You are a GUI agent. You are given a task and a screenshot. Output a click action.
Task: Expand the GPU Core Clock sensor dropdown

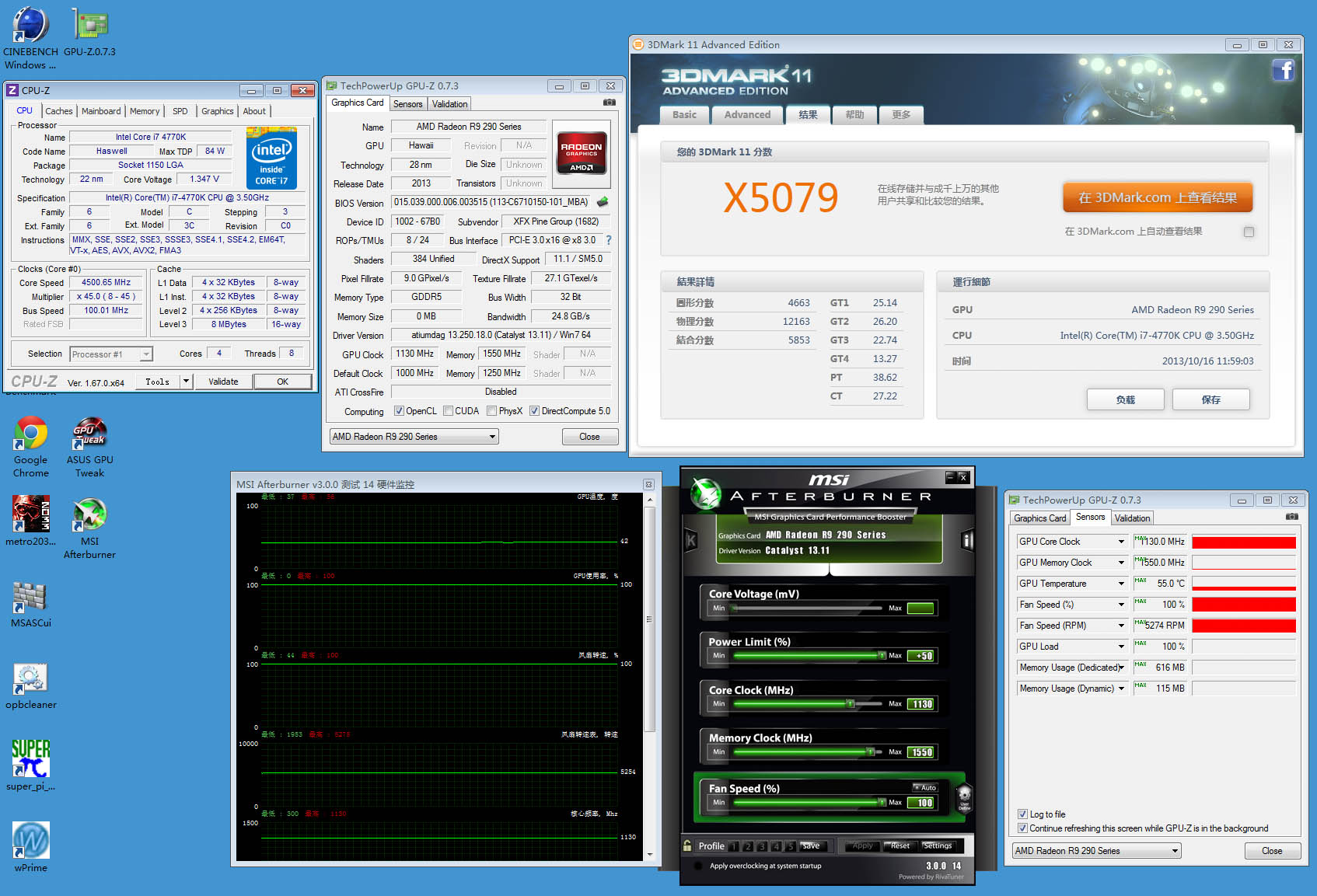click(x=1121, y=542)
